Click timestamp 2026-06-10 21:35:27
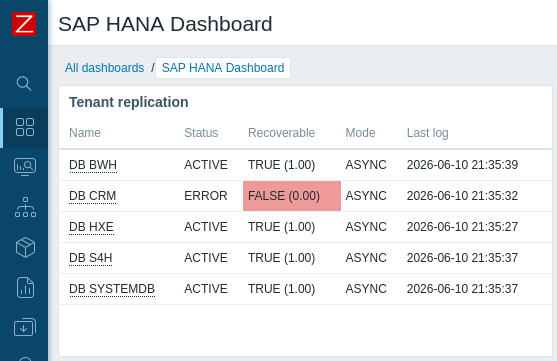This screenshot has height=361, width=557. tap(462, 227)
